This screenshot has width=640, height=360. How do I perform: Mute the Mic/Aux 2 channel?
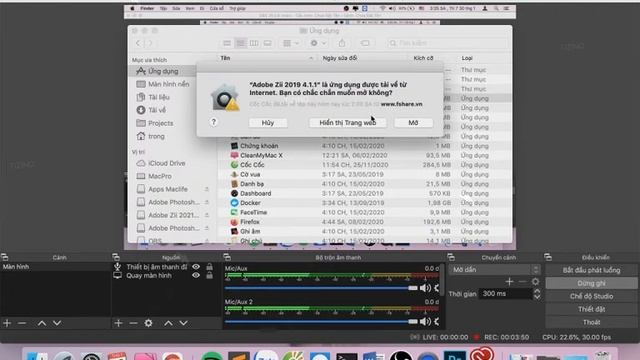click(425, 321)
